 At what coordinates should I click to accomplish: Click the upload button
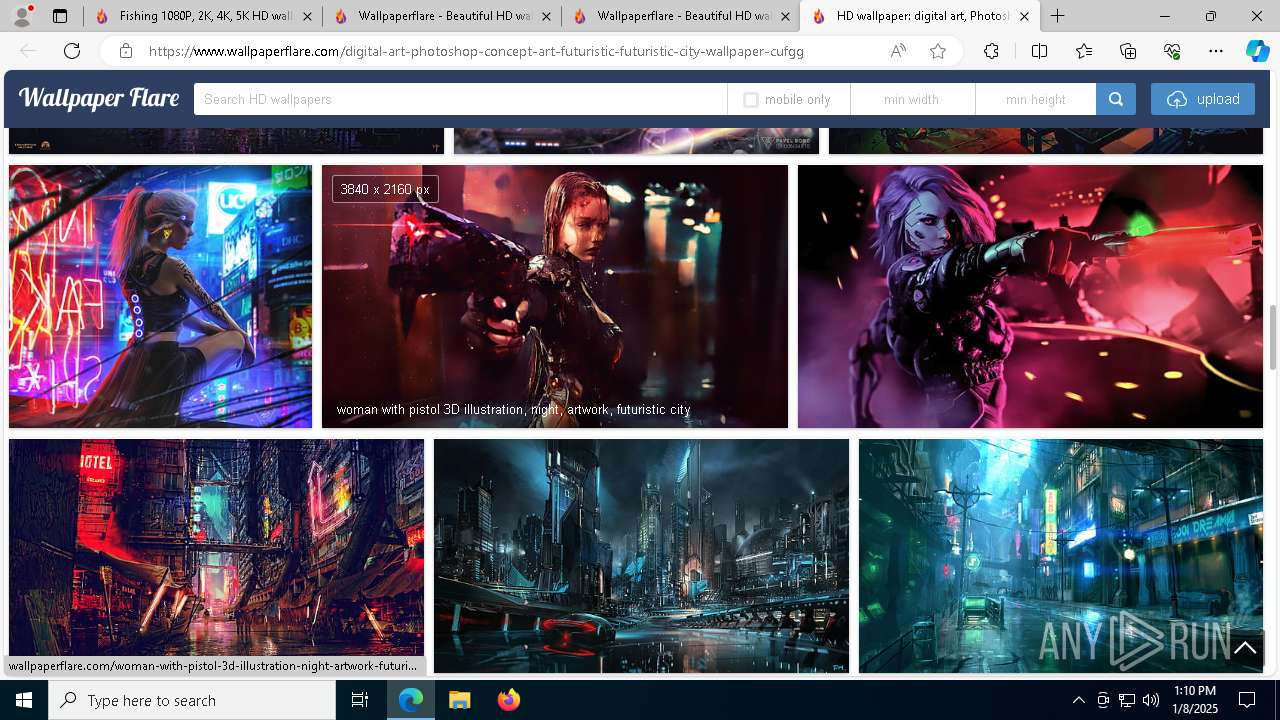(1203, 99)
